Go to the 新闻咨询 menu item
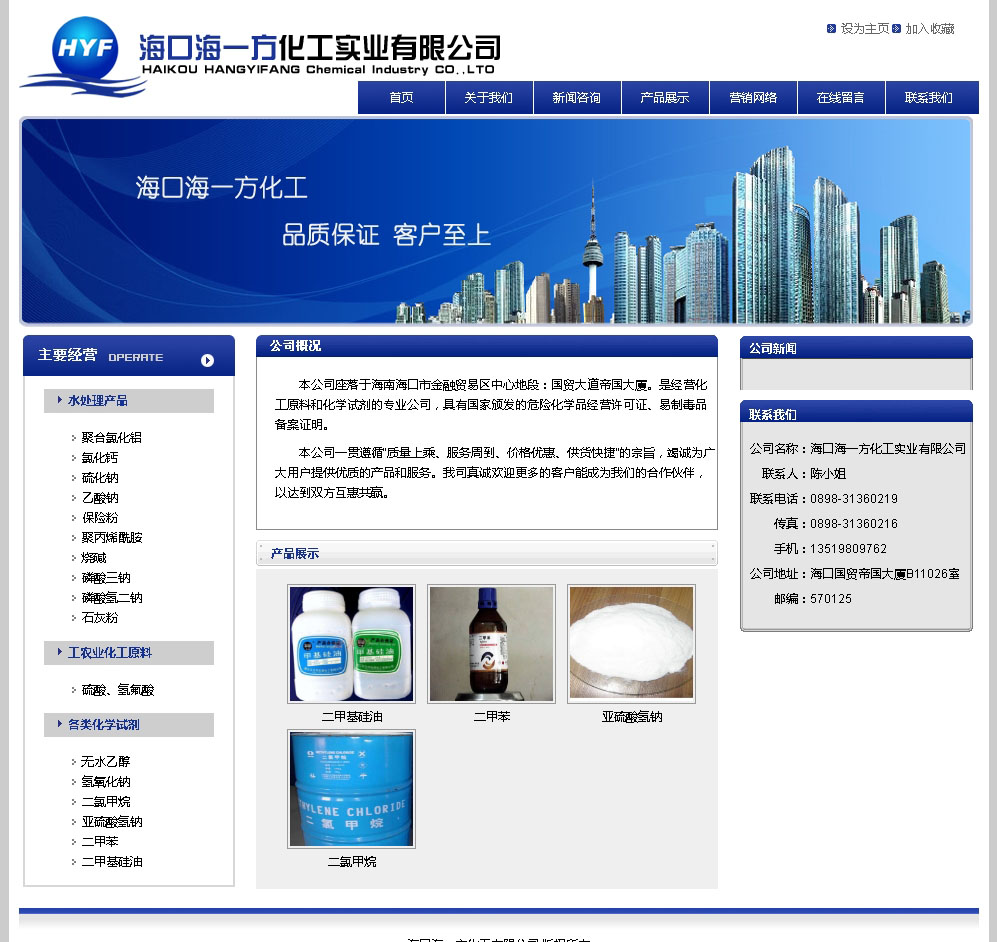This screenshot has height=942, width=997. (577, 98)
